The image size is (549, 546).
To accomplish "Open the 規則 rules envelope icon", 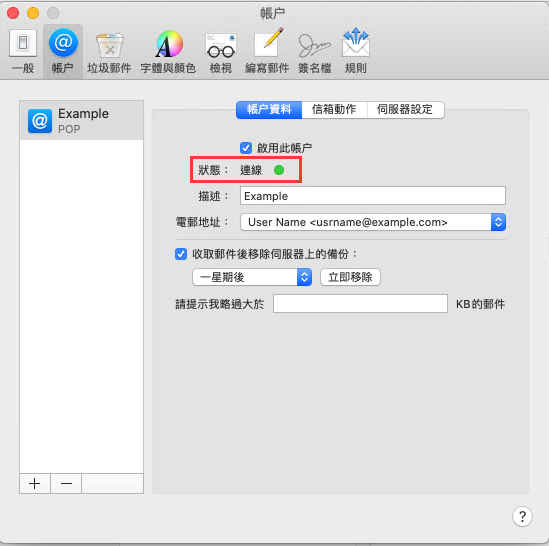I will point(356,43).
